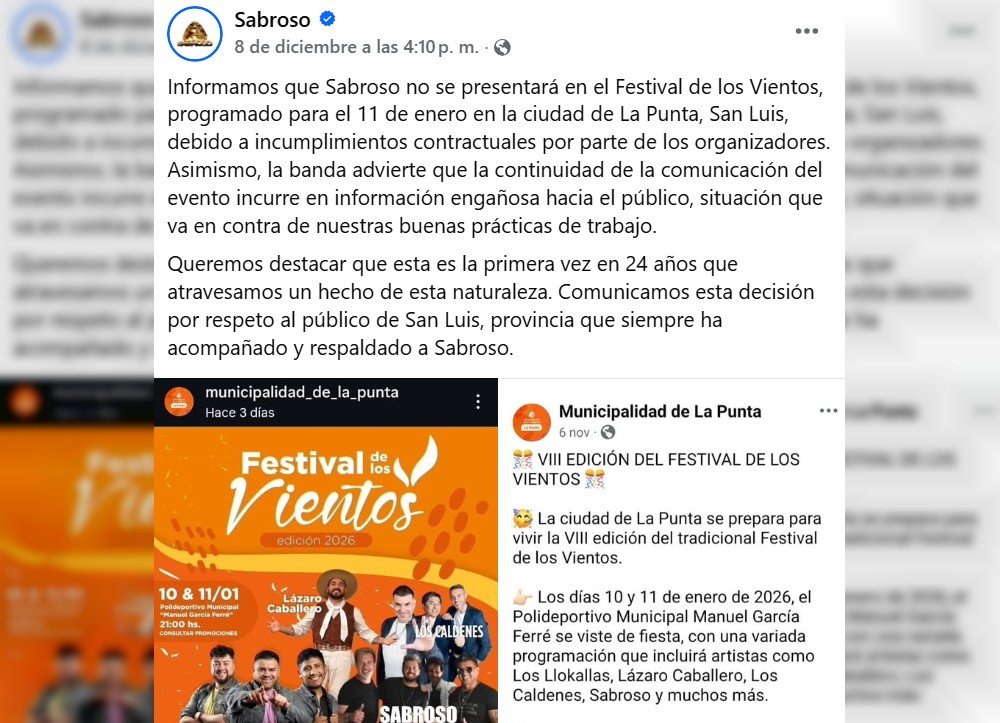Open the Sabroso page name link

click(272, 20)
